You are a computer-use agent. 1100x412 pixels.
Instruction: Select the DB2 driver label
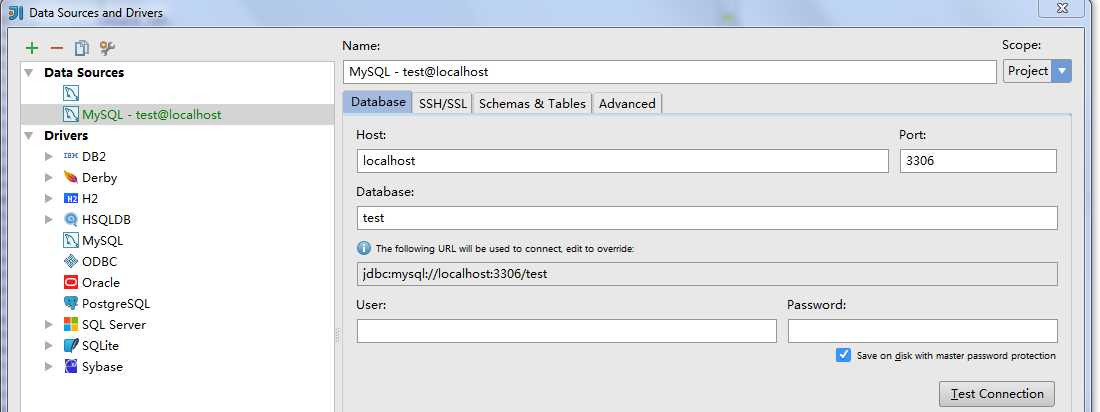coord(94,156)
